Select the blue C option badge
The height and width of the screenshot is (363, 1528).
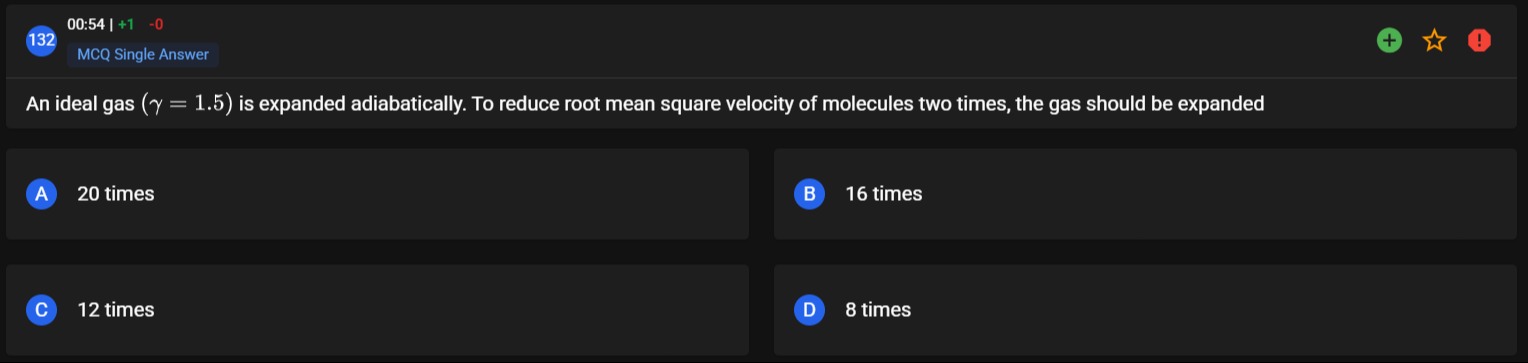(x=41, y=310)
